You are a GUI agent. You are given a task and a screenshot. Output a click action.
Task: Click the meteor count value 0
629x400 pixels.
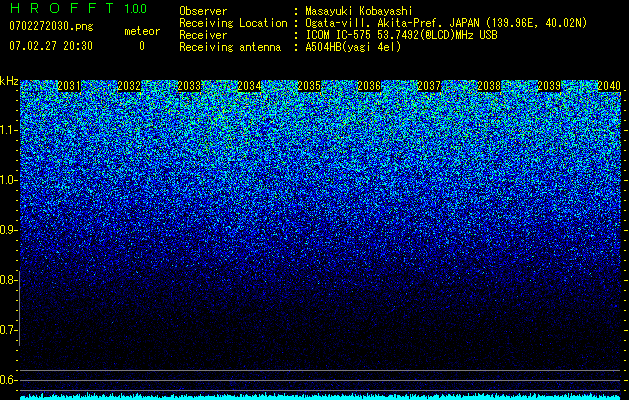[x=142, y=46]
